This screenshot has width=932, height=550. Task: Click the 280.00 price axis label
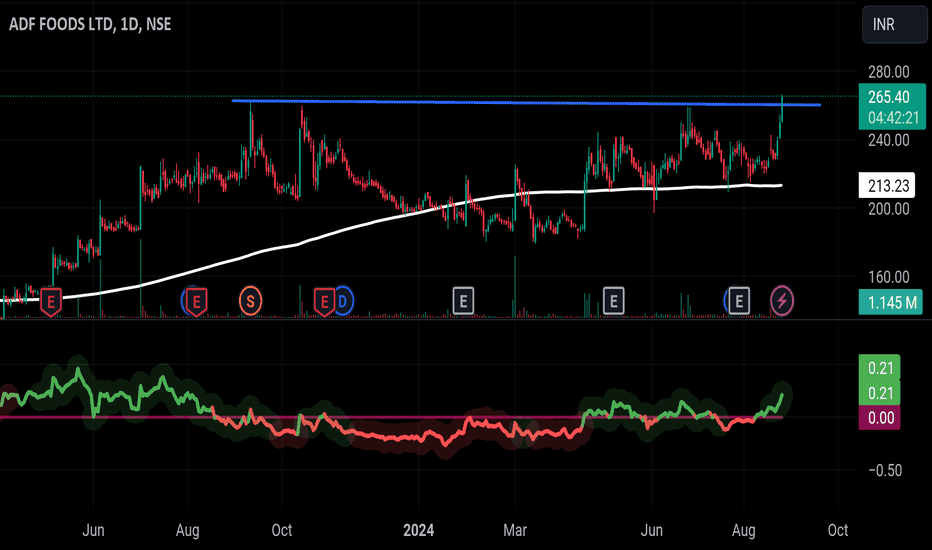(x=888, y=73)
